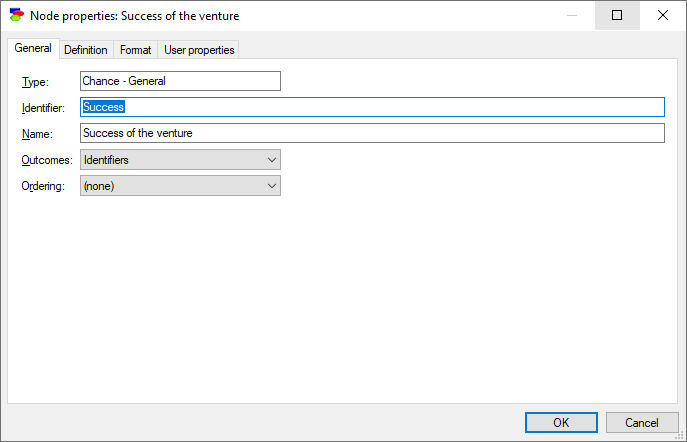The image size is (687, 442).
Task: Select the General tab
Action: tap(33, 48)
